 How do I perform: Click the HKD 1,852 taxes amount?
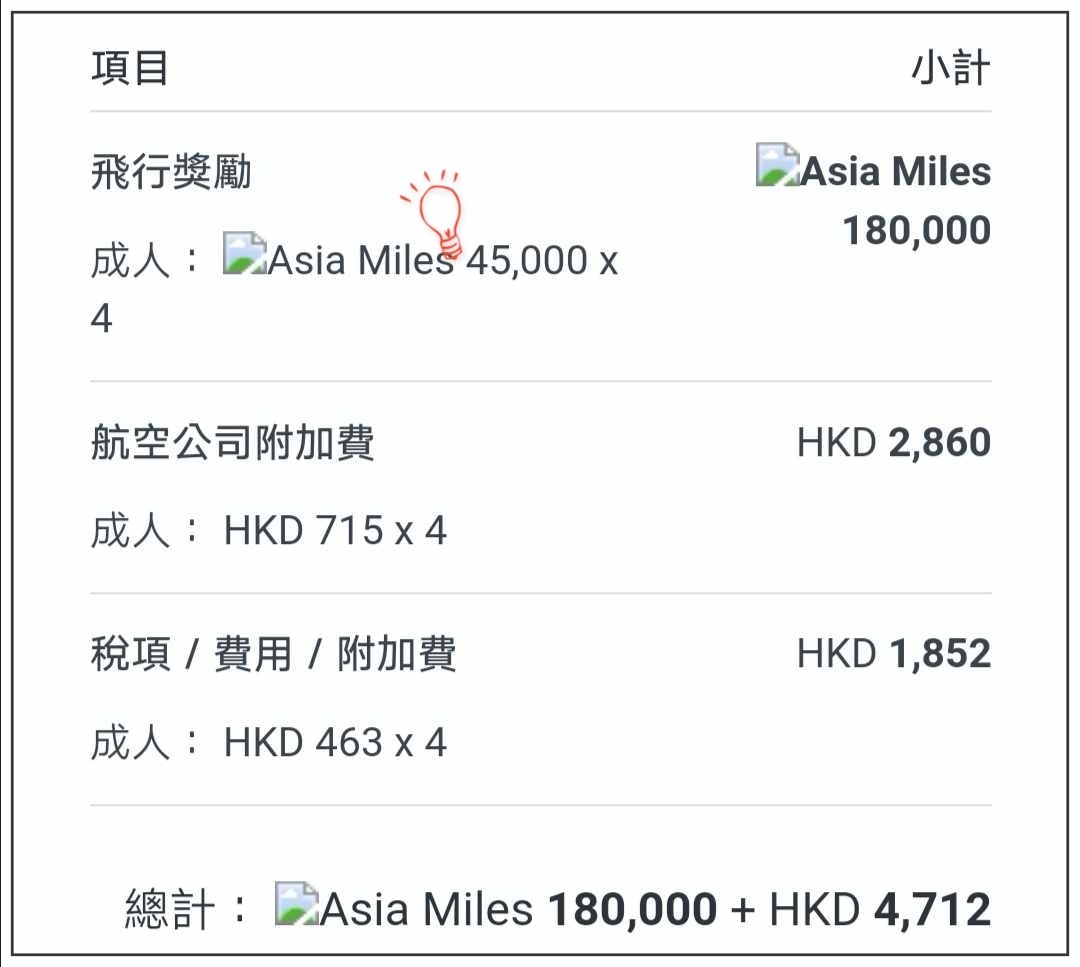pos(894,653)
